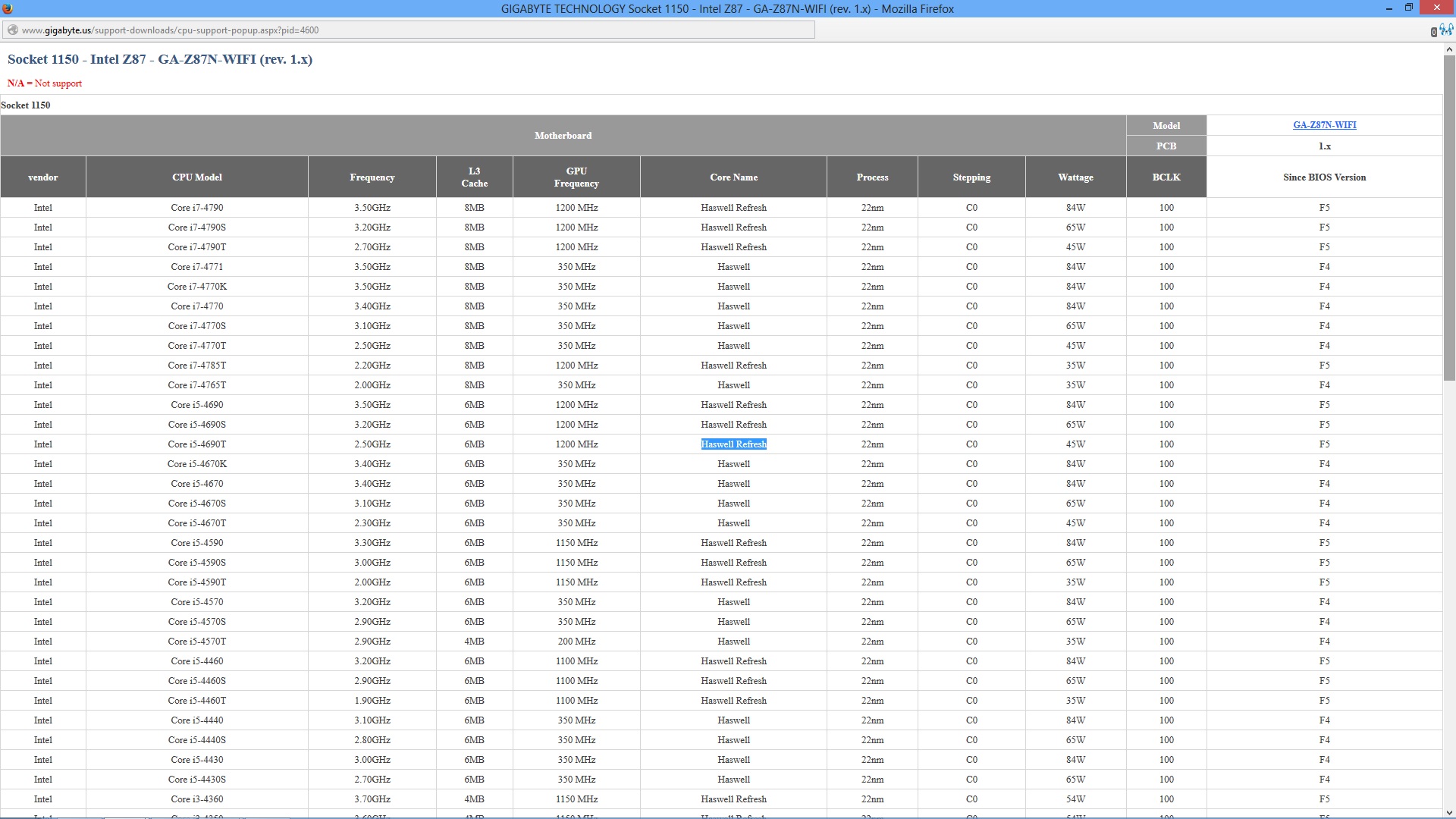The height and width of the screenshot is (819, 1456).
Task: Restore down the Firefox window
Action: click(x=1409, y=8)
